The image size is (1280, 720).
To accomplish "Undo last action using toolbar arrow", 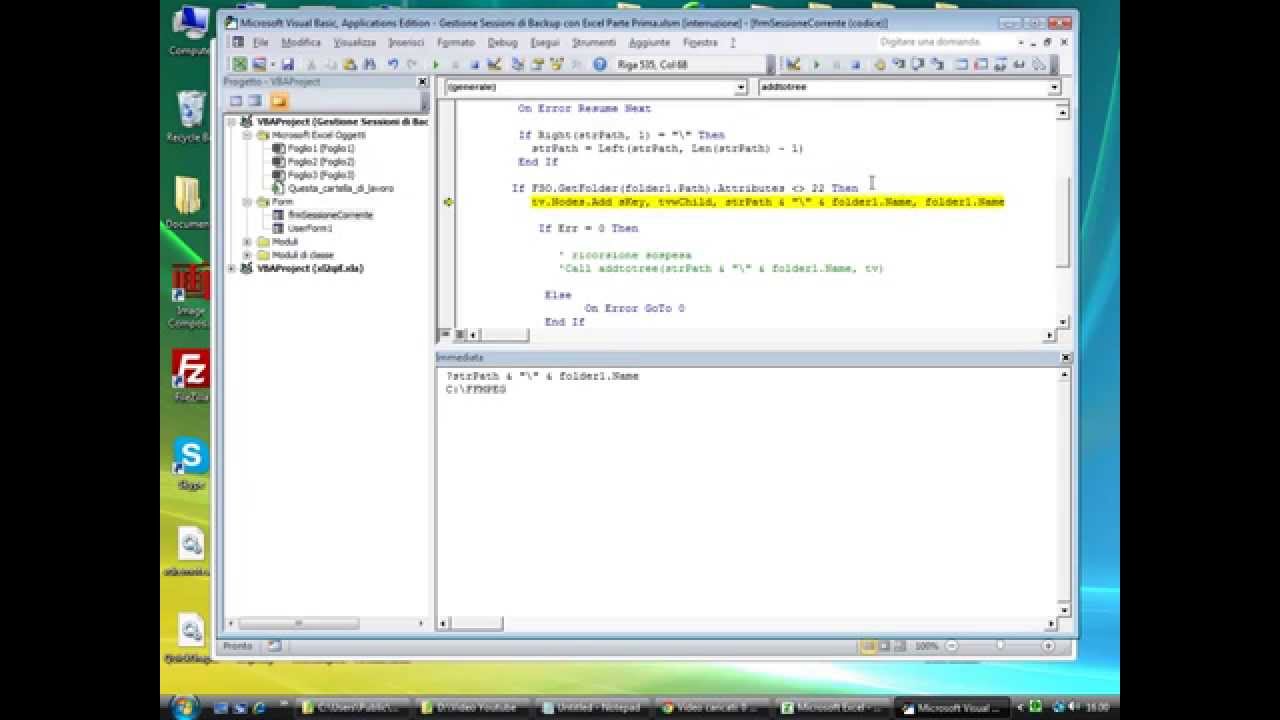I will [393, 64].
